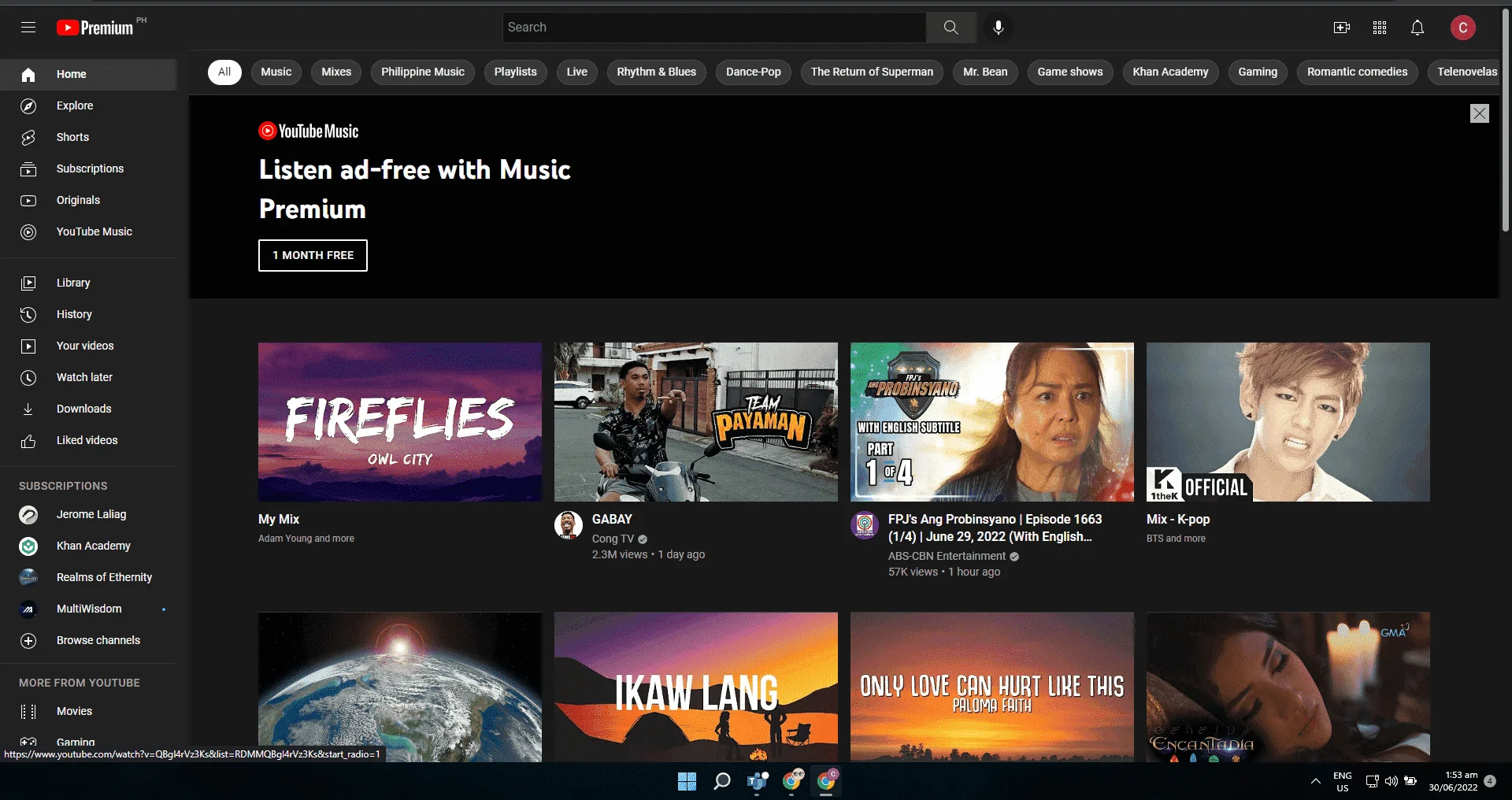Click the Cong TV channel avatar
1512x800 pixels.
pyautogui.click(x=568, y=525)
